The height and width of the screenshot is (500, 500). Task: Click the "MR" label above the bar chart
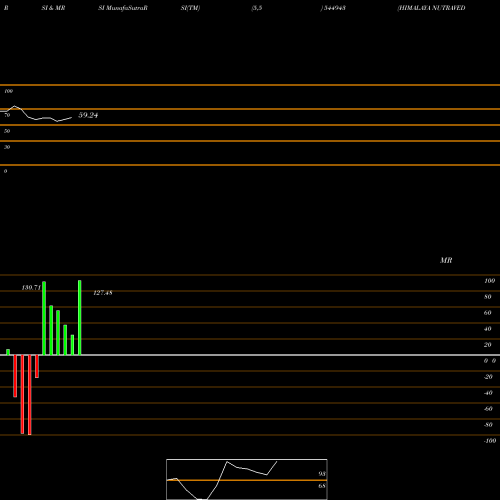coord(446,261)
